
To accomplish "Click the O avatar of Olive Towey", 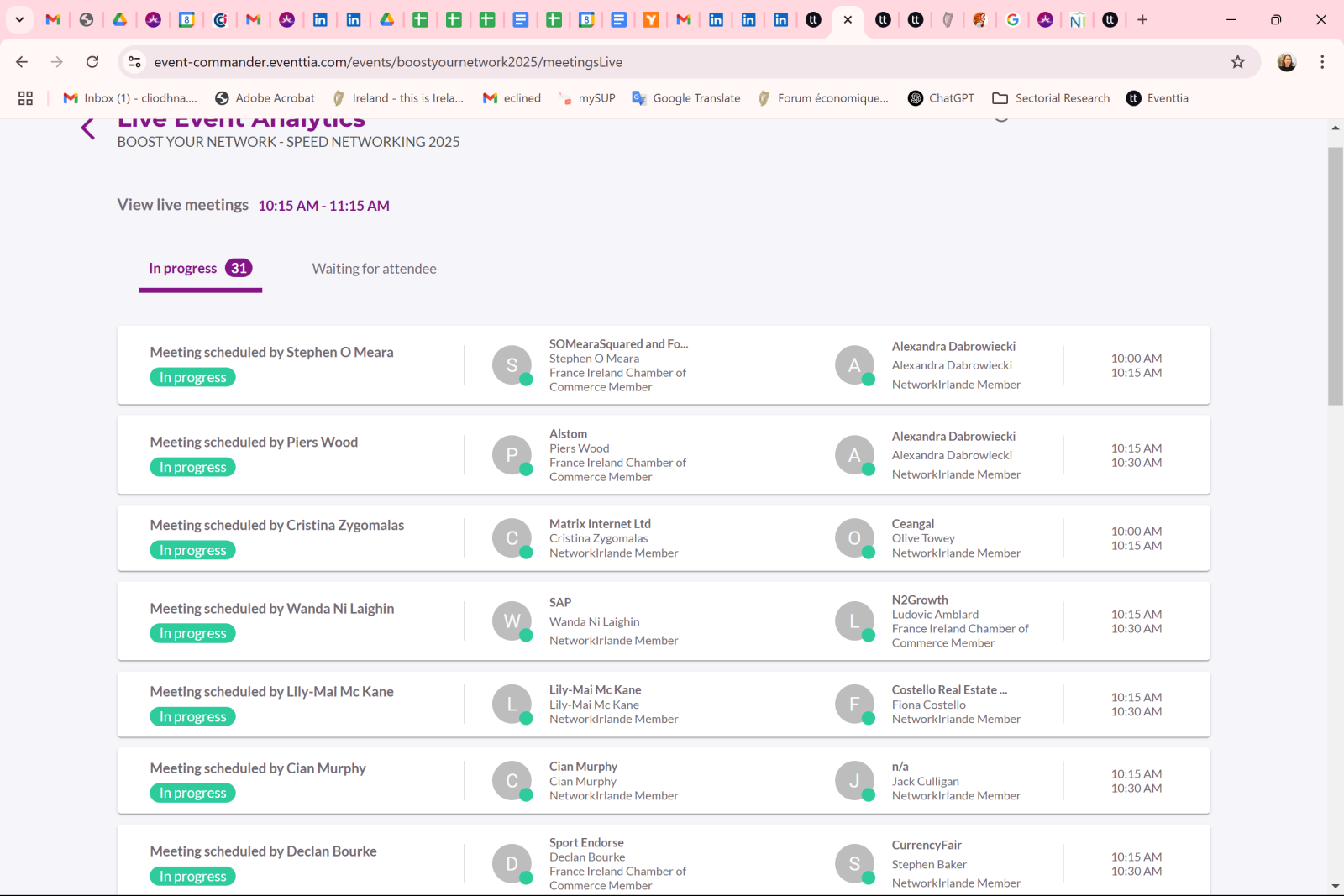I will pos(855,538).
